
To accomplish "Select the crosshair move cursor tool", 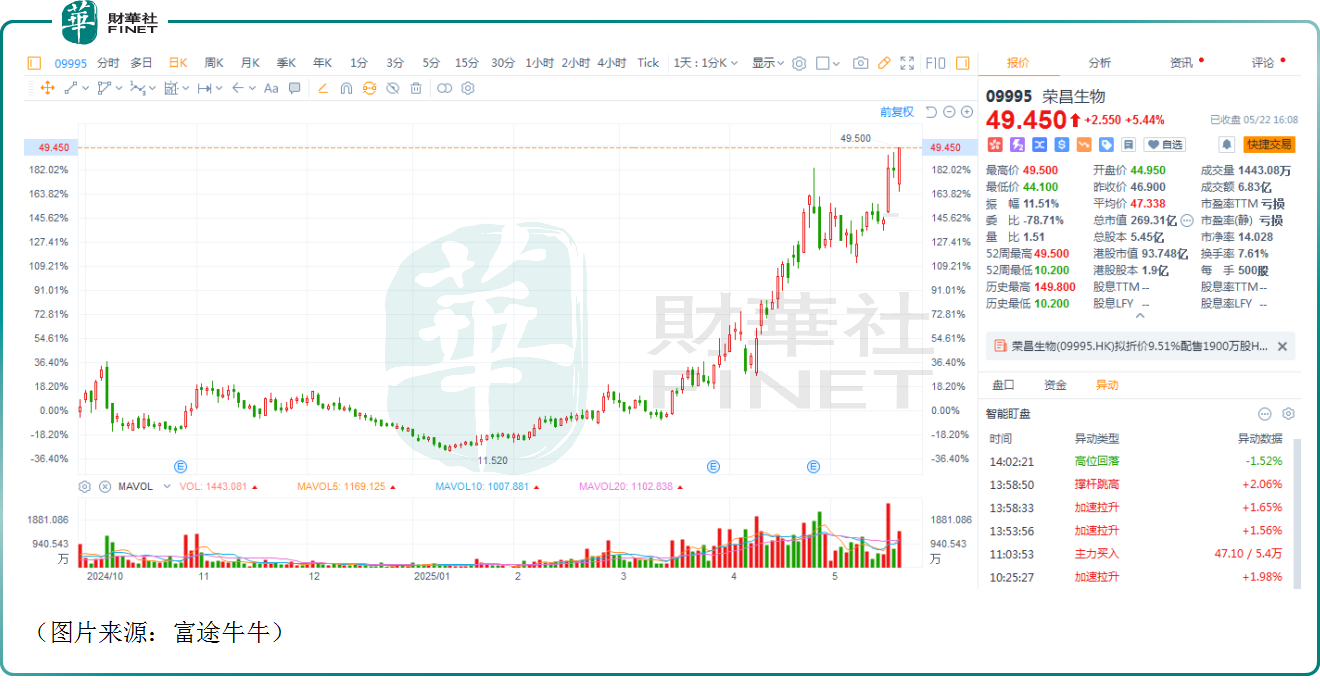I will [47, 88].
